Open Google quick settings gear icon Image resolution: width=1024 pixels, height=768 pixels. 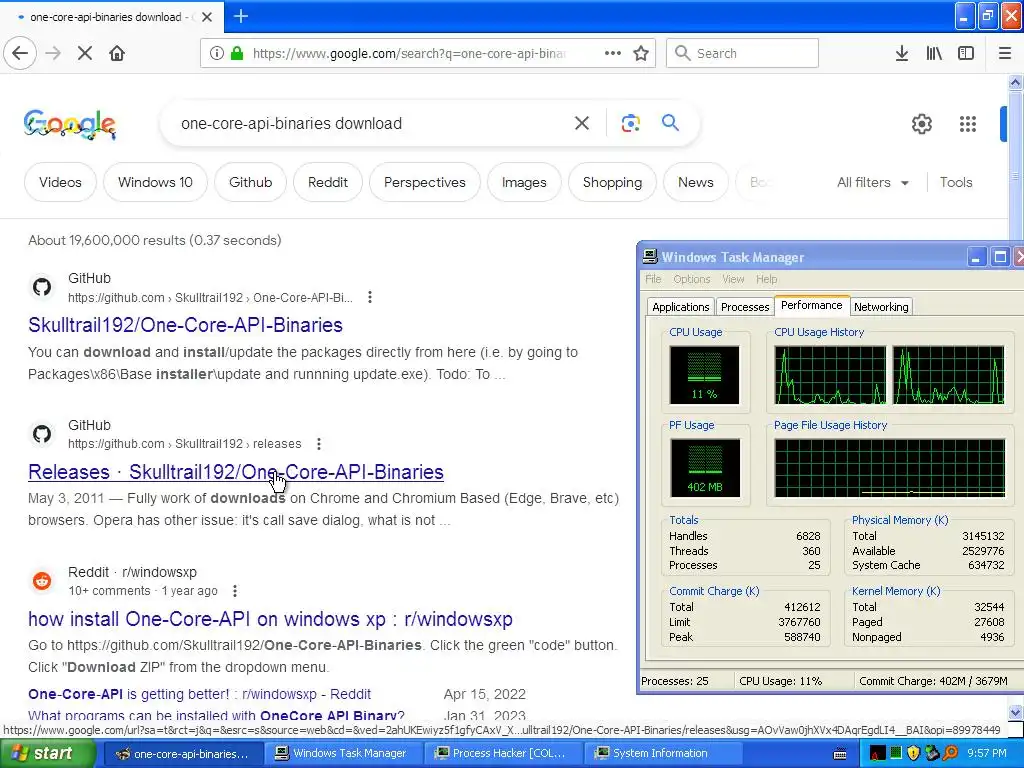click(x=921, y=123)
